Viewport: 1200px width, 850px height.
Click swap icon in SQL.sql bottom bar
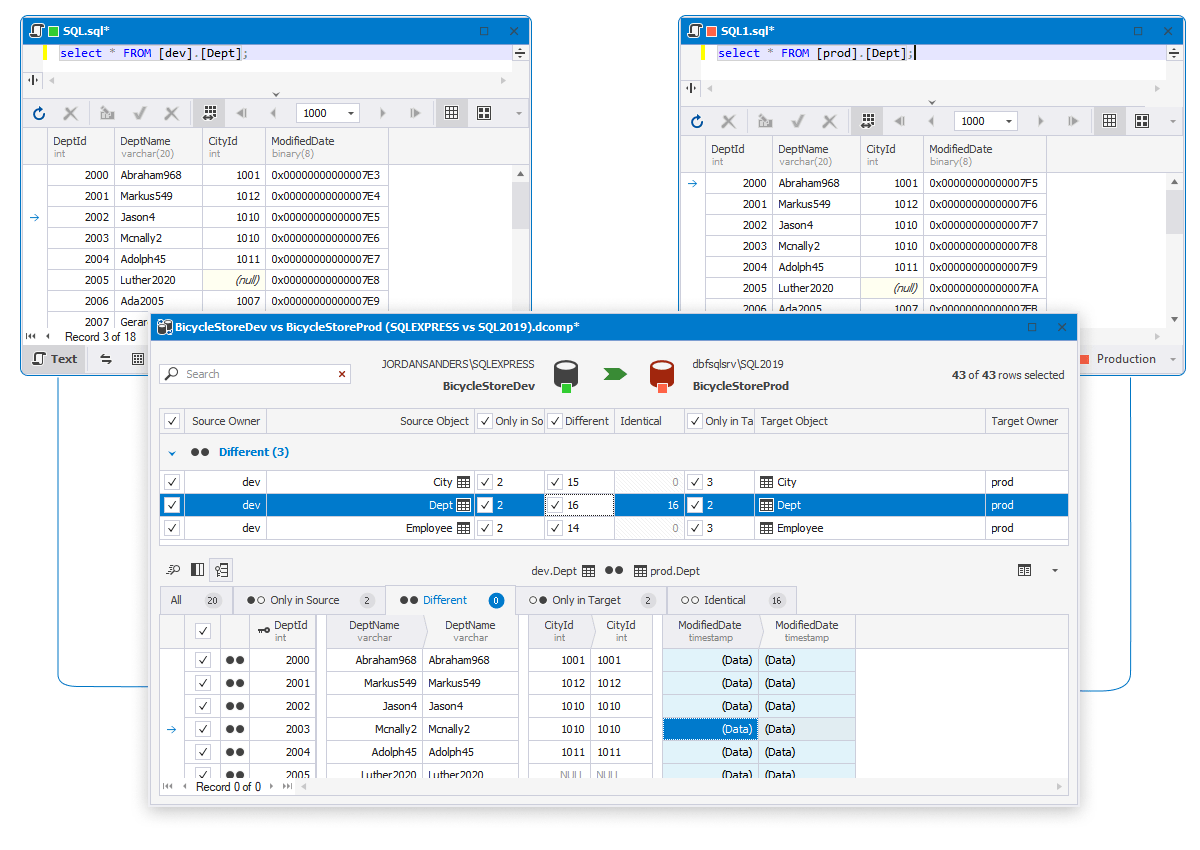tap(106, 359)
